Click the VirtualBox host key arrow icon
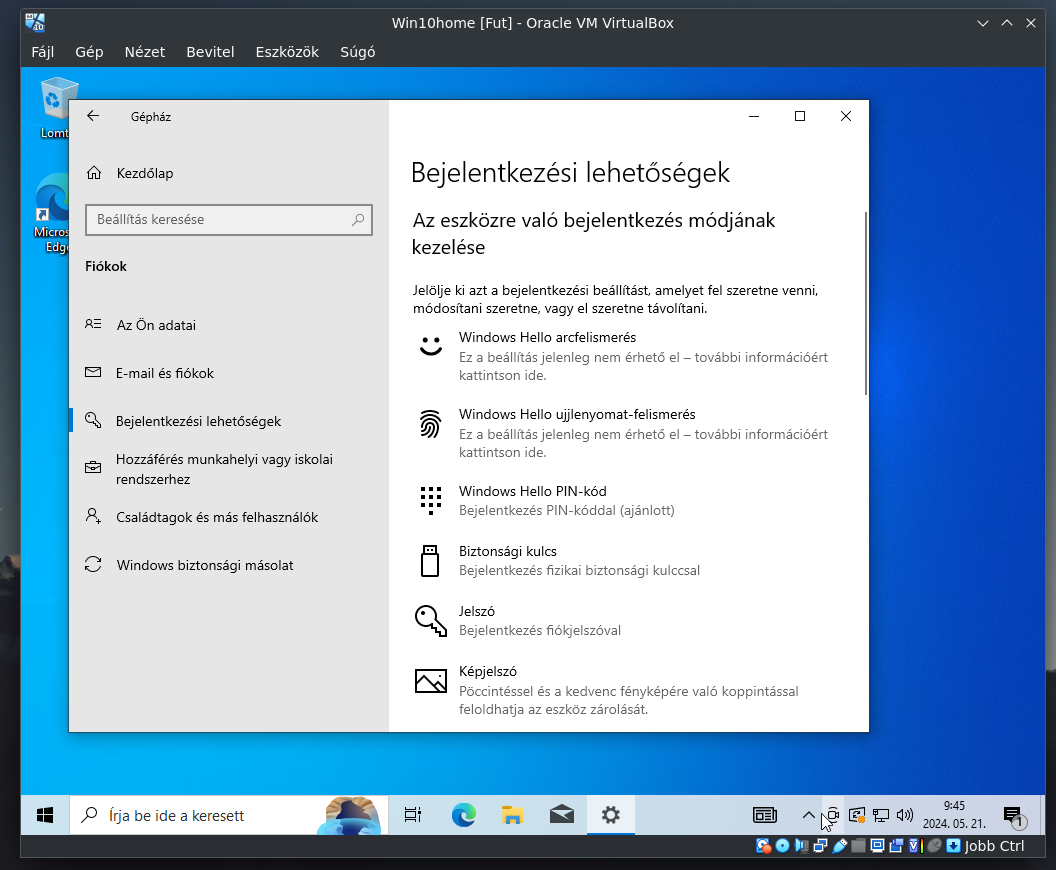1056x870 pixels. tap(954, 846)
